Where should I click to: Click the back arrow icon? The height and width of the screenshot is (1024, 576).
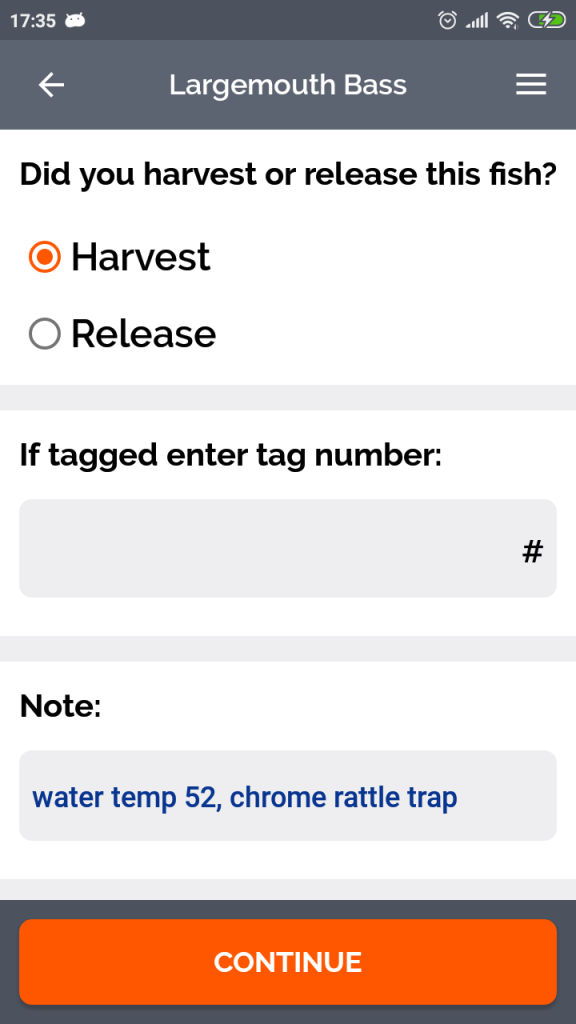click(x=50, y=85)
